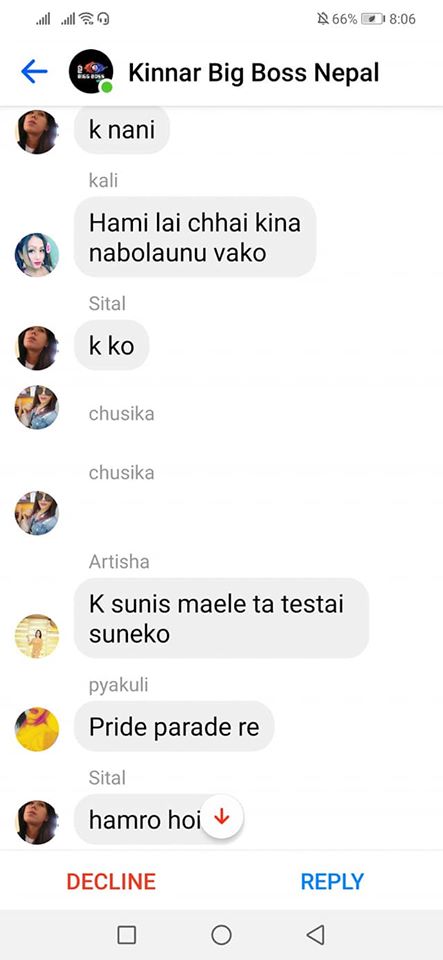Decline the message request

111,882
